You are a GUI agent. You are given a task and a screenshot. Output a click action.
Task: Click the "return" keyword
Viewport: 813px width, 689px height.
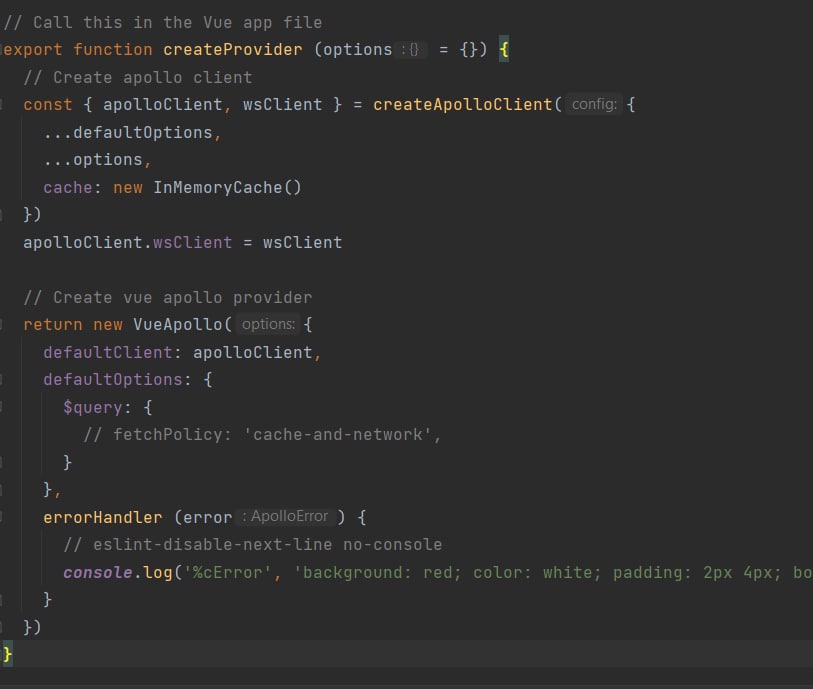(53, 325)
